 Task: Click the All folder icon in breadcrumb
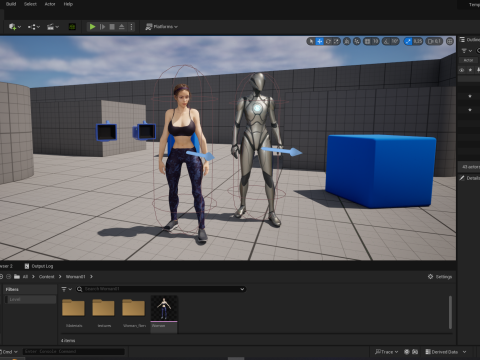click(x=17, y=277)
